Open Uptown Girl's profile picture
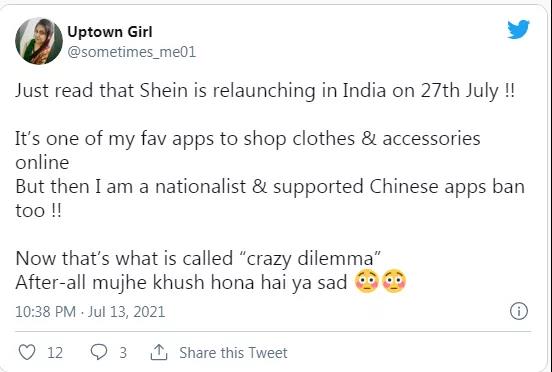Screen dimensions: 552x372 tap(39, 41)
